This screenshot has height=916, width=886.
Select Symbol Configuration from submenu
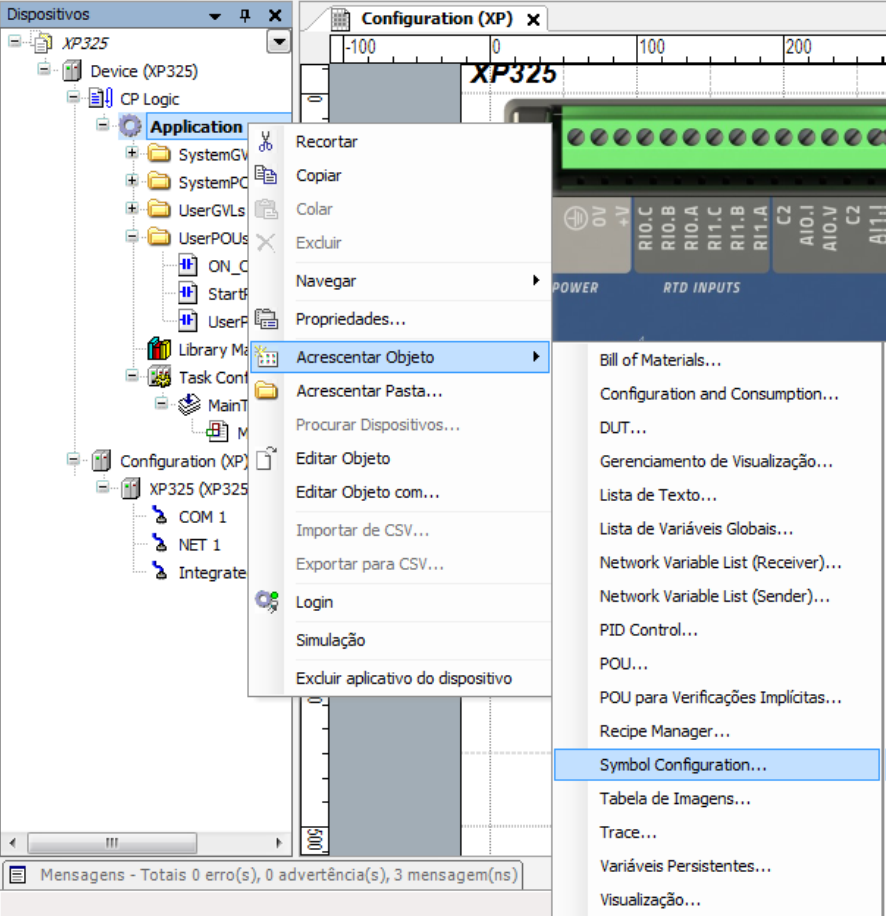tap(683, 765)
